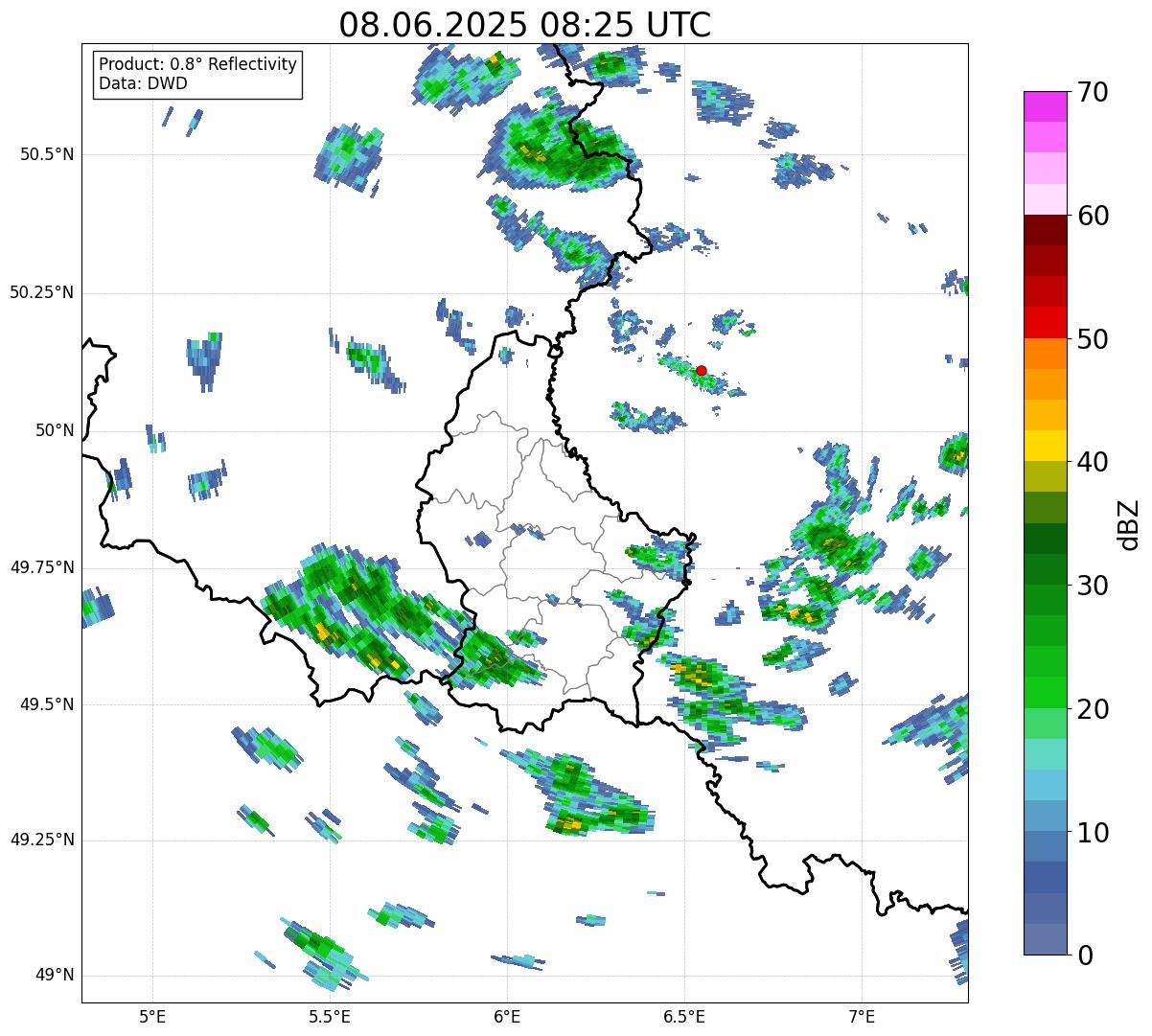The width and height of the screenshot is (1152, 1036).
Task: Click the latitude label 49°N
Action: pos(55,976)
